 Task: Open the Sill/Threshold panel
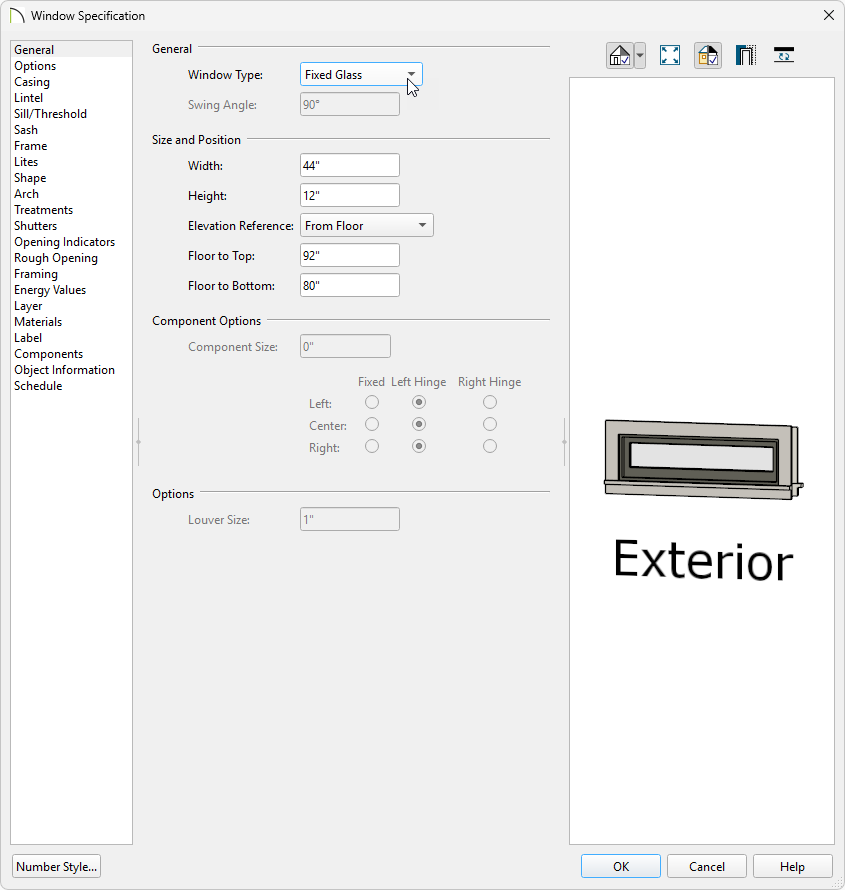[72, 114]
